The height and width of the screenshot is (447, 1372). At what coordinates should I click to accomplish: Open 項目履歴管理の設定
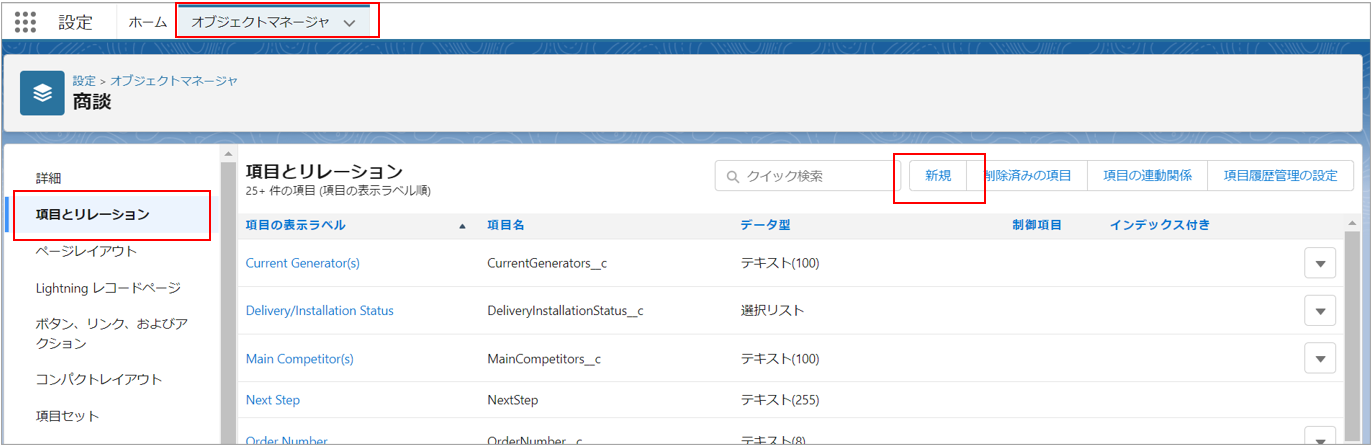1280,176
